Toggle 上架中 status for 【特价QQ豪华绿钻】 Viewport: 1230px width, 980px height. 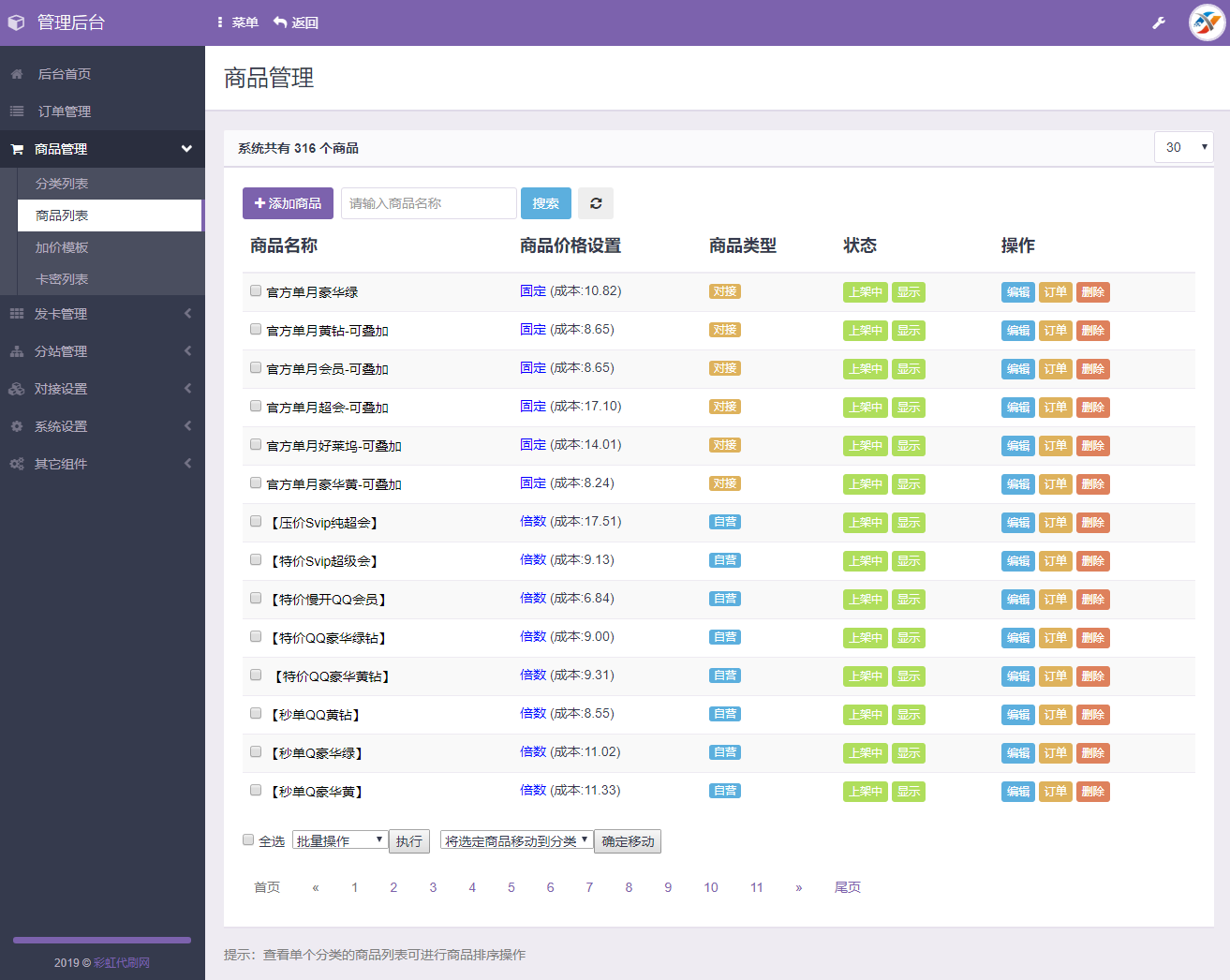(x=866, y=638)
